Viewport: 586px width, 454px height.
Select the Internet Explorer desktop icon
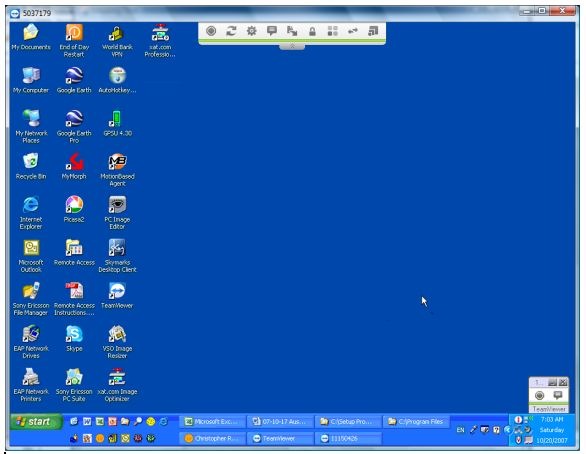[x=31, y=213]
